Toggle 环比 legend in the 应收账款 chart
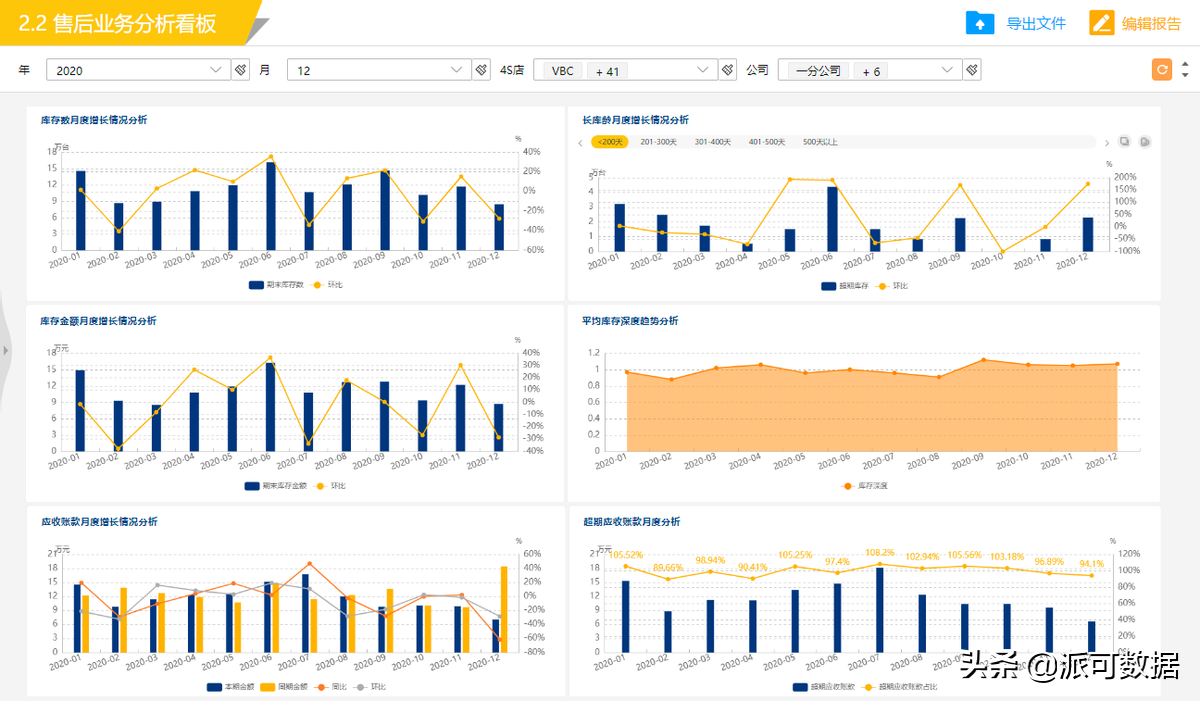The image size is (1200, 701). [368, 687]
